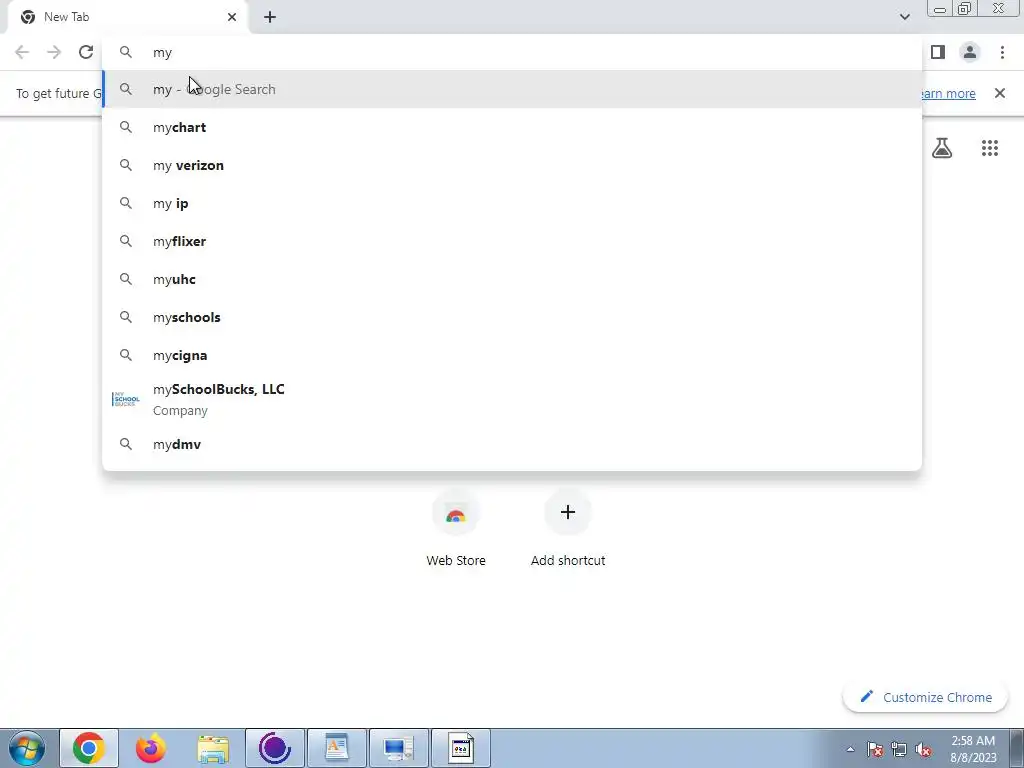Select the myschools suggestion

pos(512,317)
